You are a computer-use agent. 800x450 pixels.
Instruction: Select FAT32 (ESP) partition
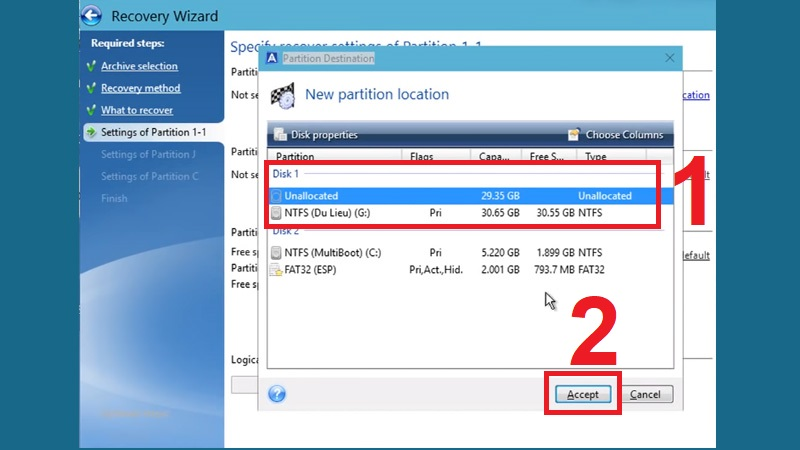[x=470, y=269]
